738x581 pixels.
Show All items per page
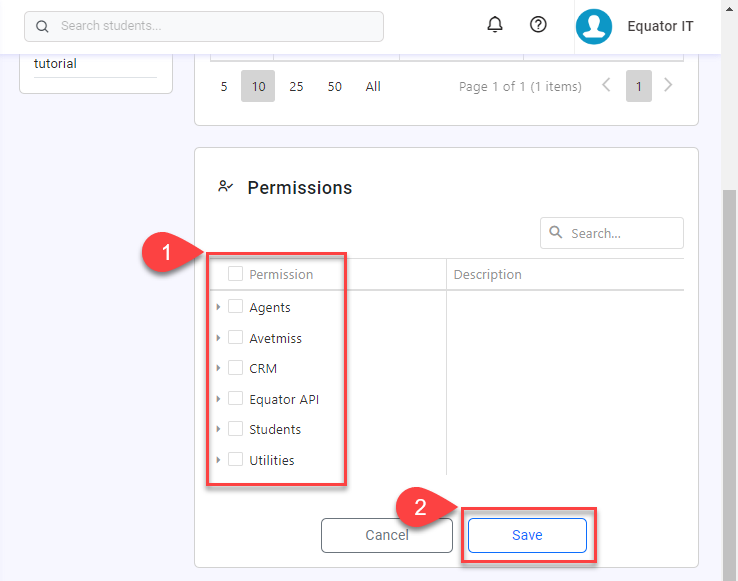[373, 87]
